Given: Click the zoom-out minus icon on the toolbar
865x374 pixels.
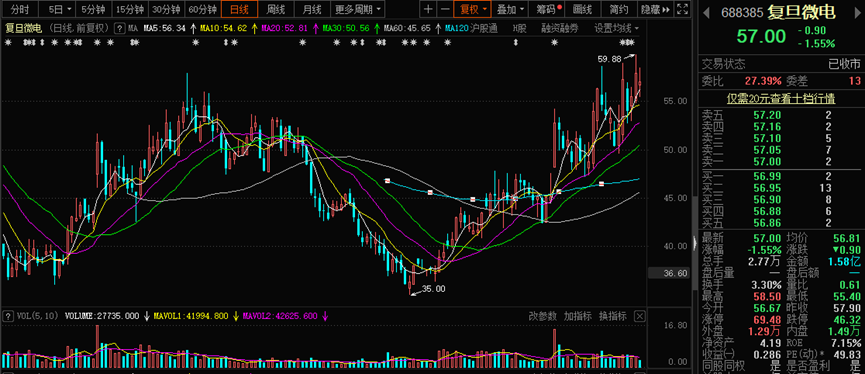Looking at the screenshot, I should 445,9.
